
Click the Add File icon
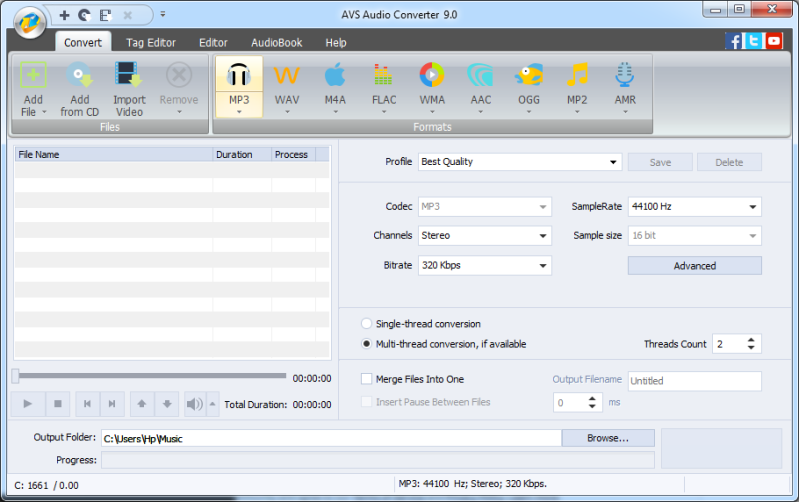pos(33,76)
